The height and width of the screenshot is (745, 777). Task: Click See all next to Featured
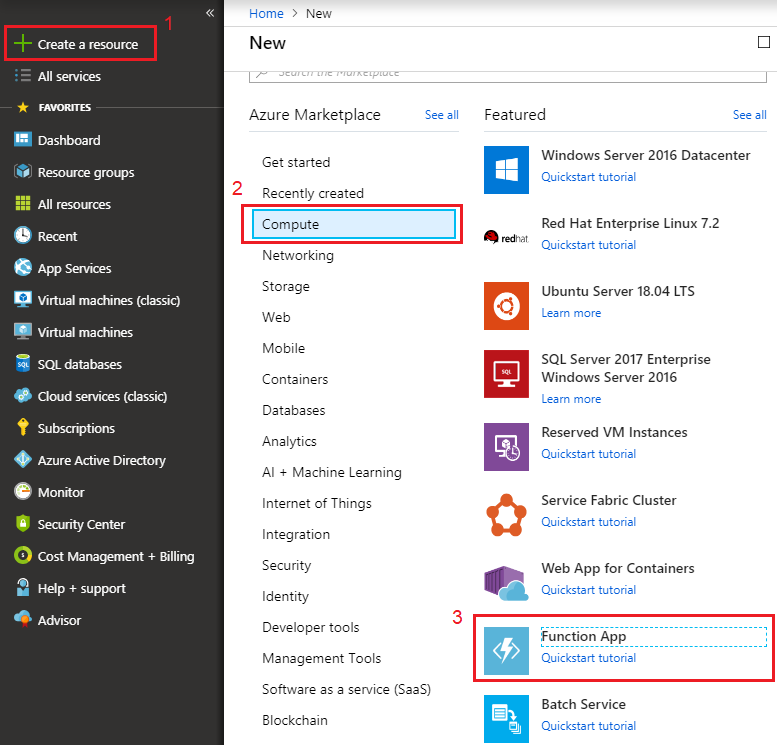tap(749, 115)
